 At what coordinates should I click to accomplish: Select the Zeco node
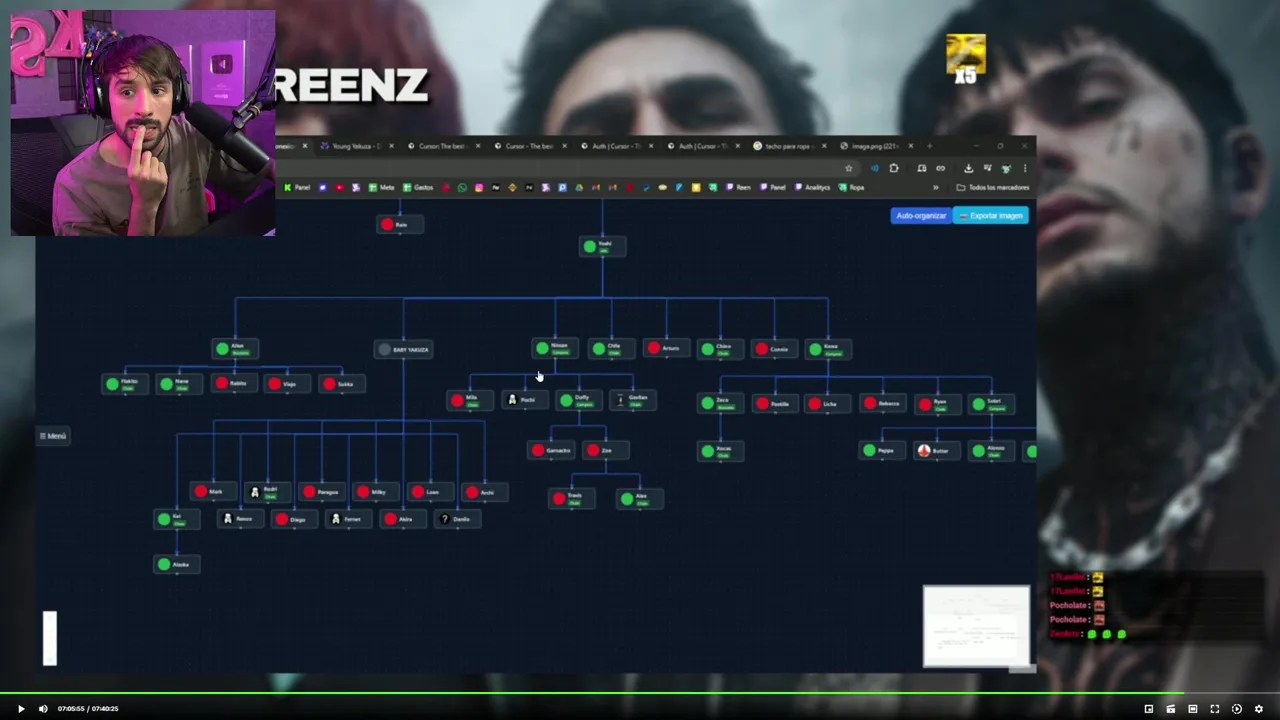(x=721, y=402)
